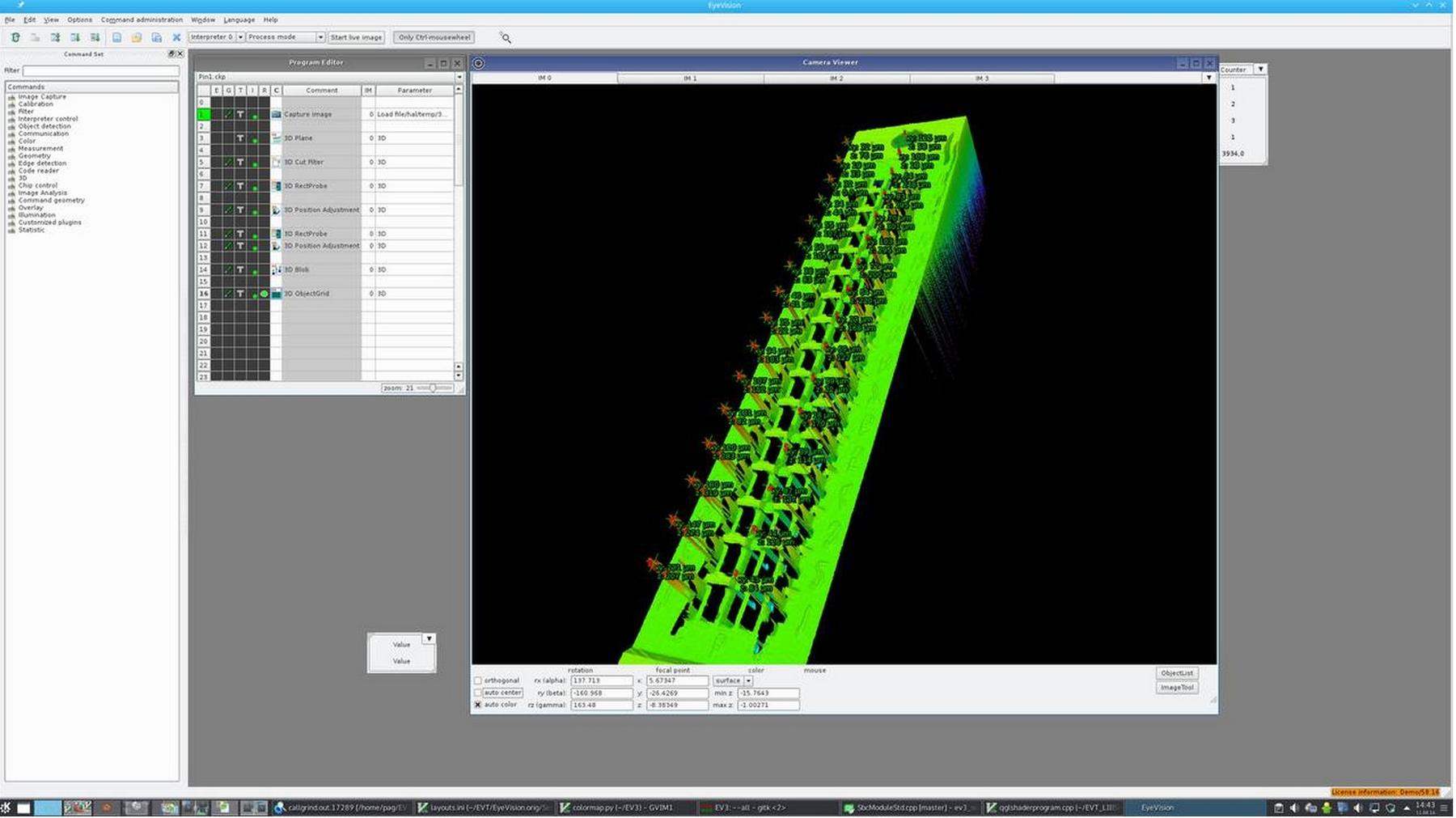This screenshot has height=818, width=1456.
Task: Switch to the IM 3 tab
Action: (982, 78)
